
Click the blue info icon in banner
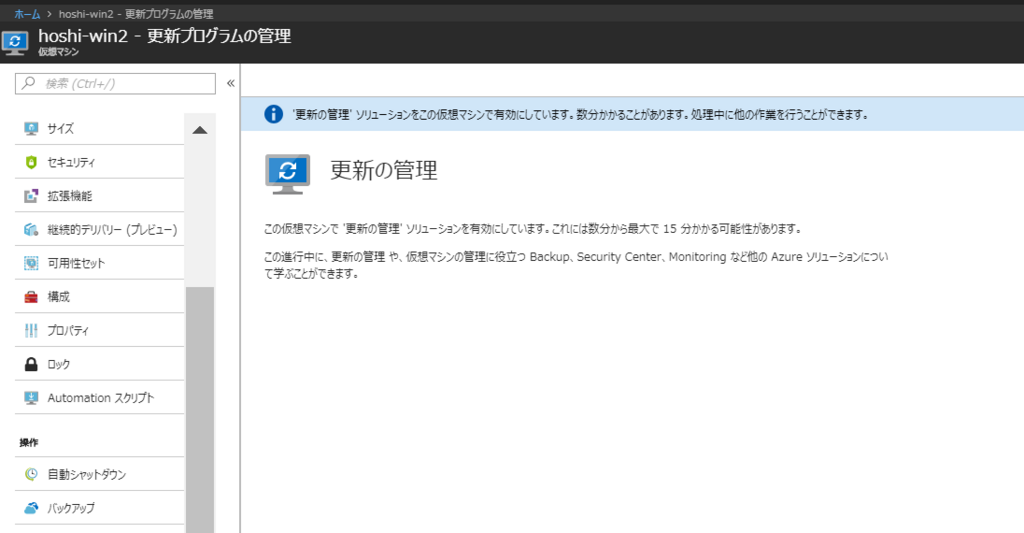(273, 114)
